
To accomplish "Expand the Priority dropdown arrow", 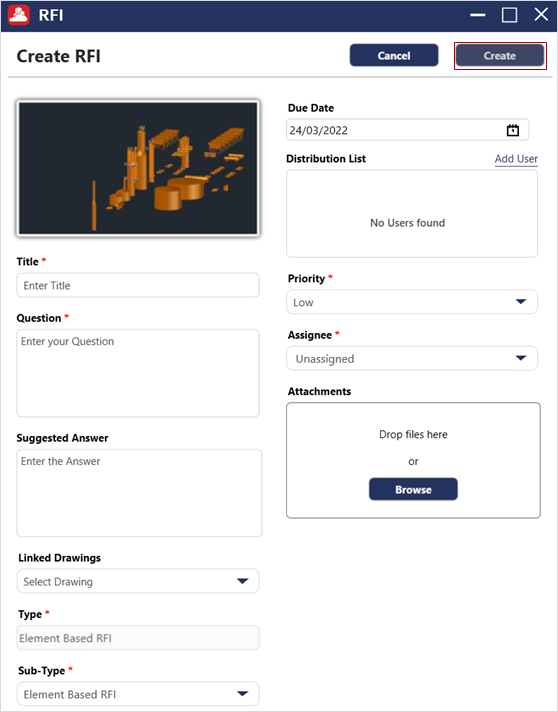I will click(521, 302).
